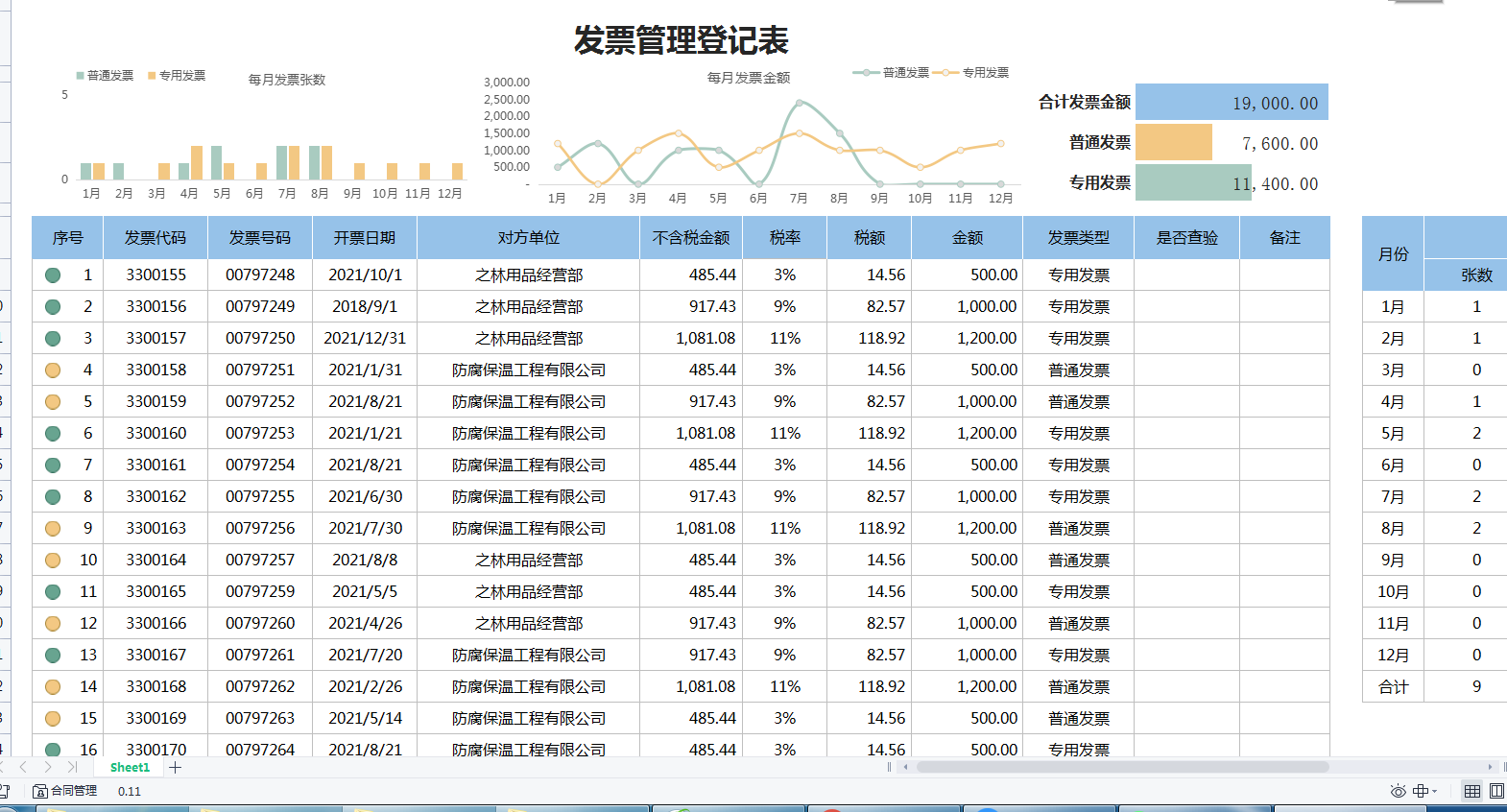Switch to the page layout view icon

[x=1497, y=791]
